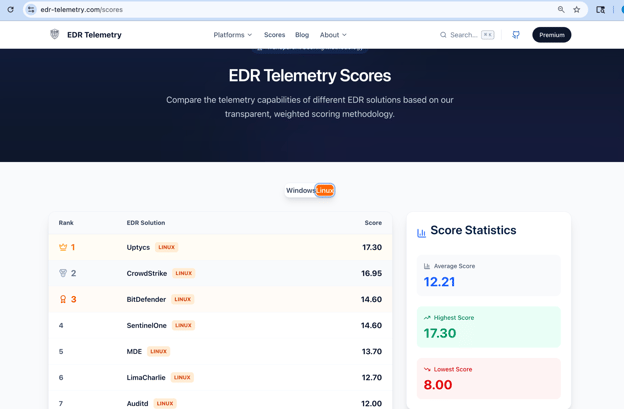
Task: Click the 12.00 score for Auditd
Action: coord(372,403)
